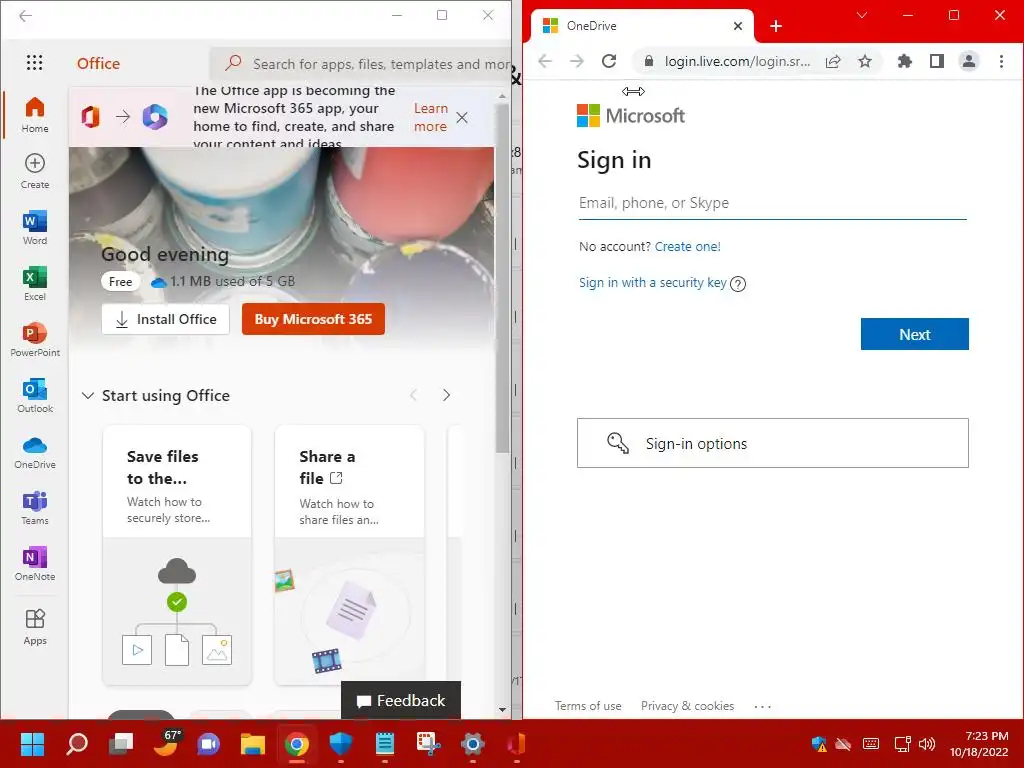Click the volume icon in system tray
This screenshot has width=1024, height=768.
pos(927,744)
